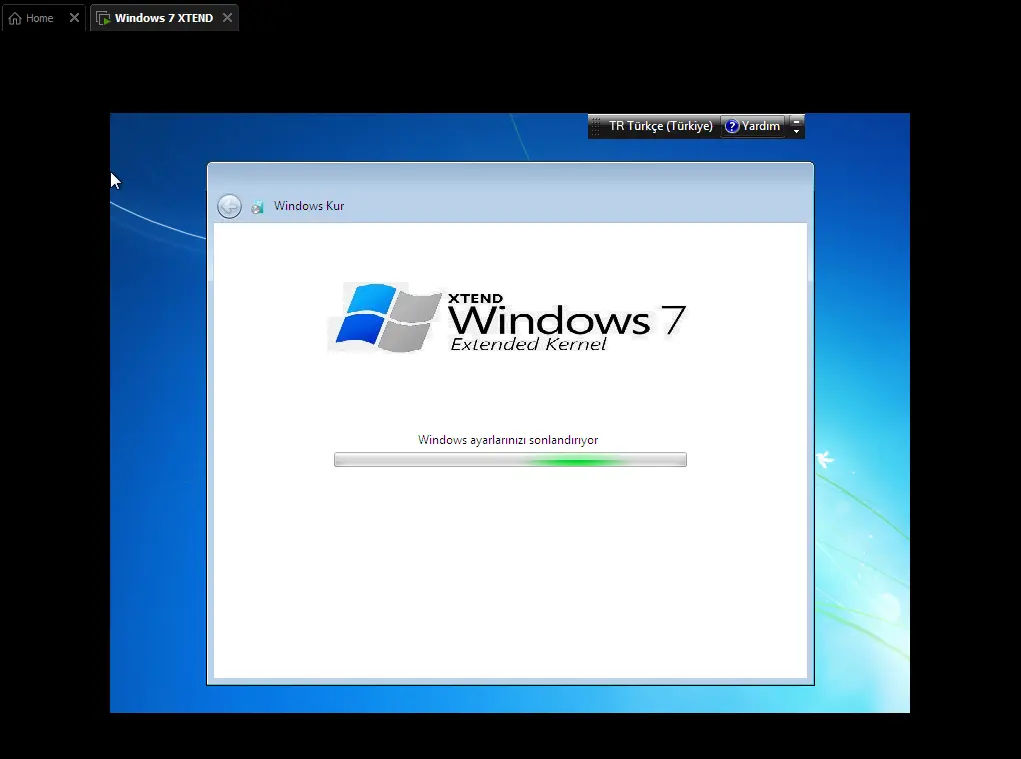The height and width of the screenshot is (759, 1021).
Task: Click the 'Windows ayarlarınızı sonlandırıyor' text
Action: 508,440
